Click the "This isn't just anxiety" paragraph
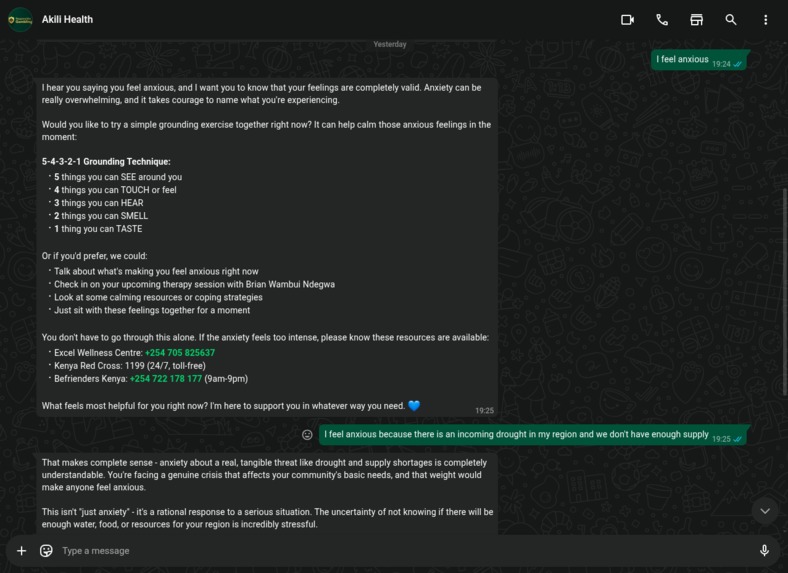 coord(267,518)
